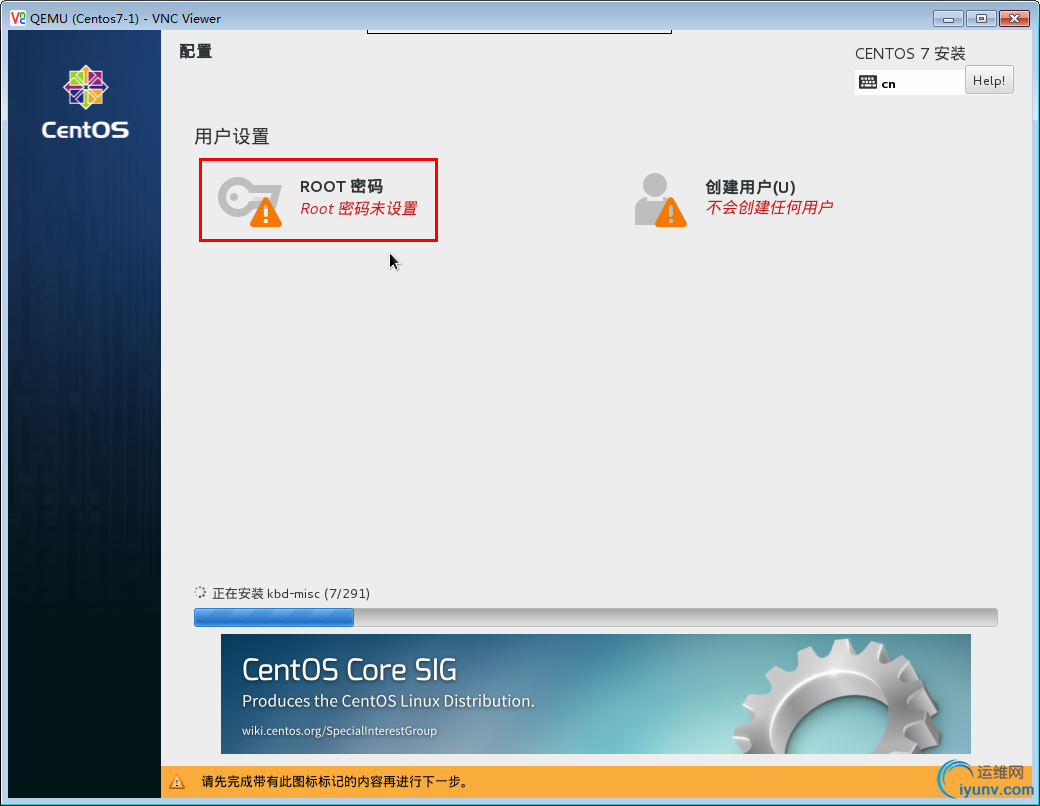Click the CentOS logo in sidebar
This screenshot has width=1040, height=806.
coord(85,102)
